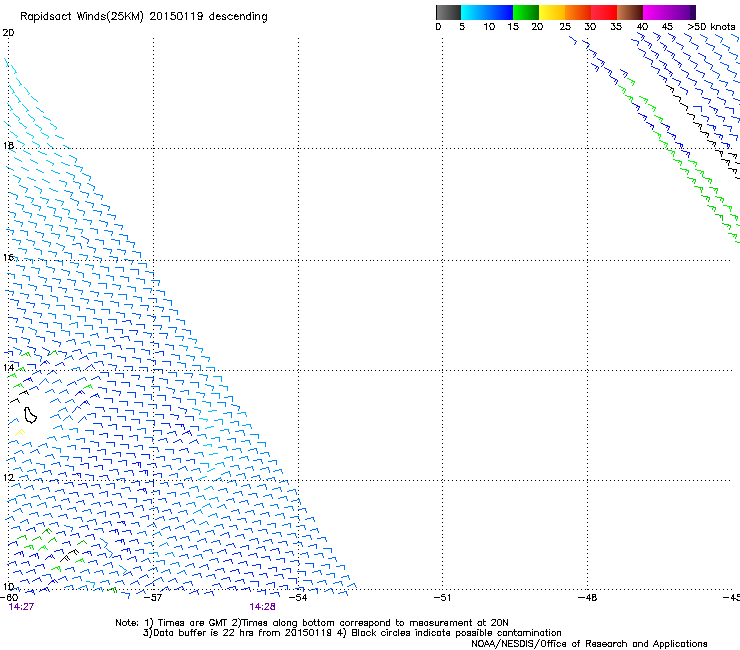740x650 pixels.
Task: Click the brown 35-40 knots legend swatch
Action: coord(630,12)
